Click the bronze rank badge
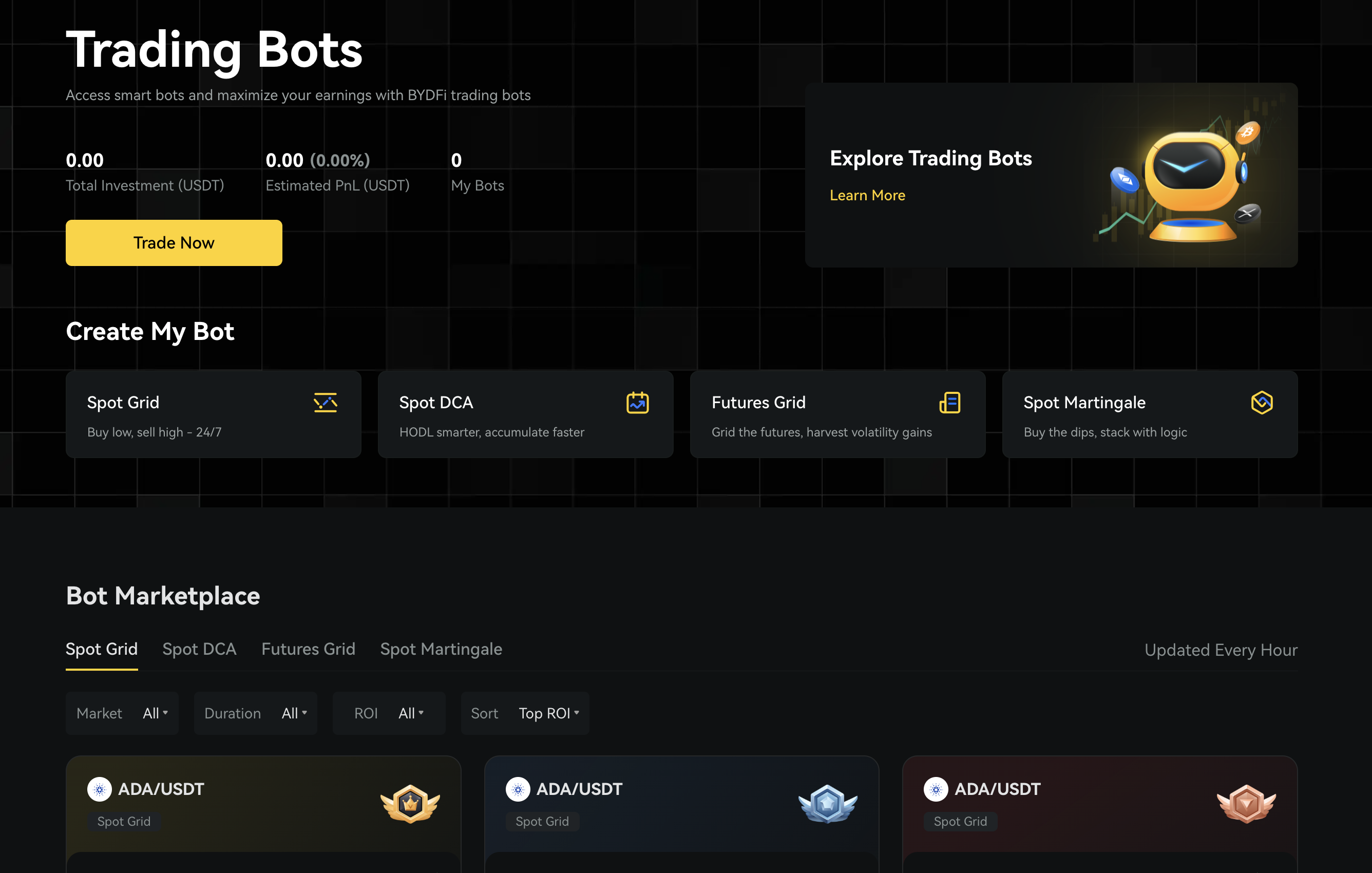The width and height of the screenshot is (1372, 873). [x=1246, y=804]
